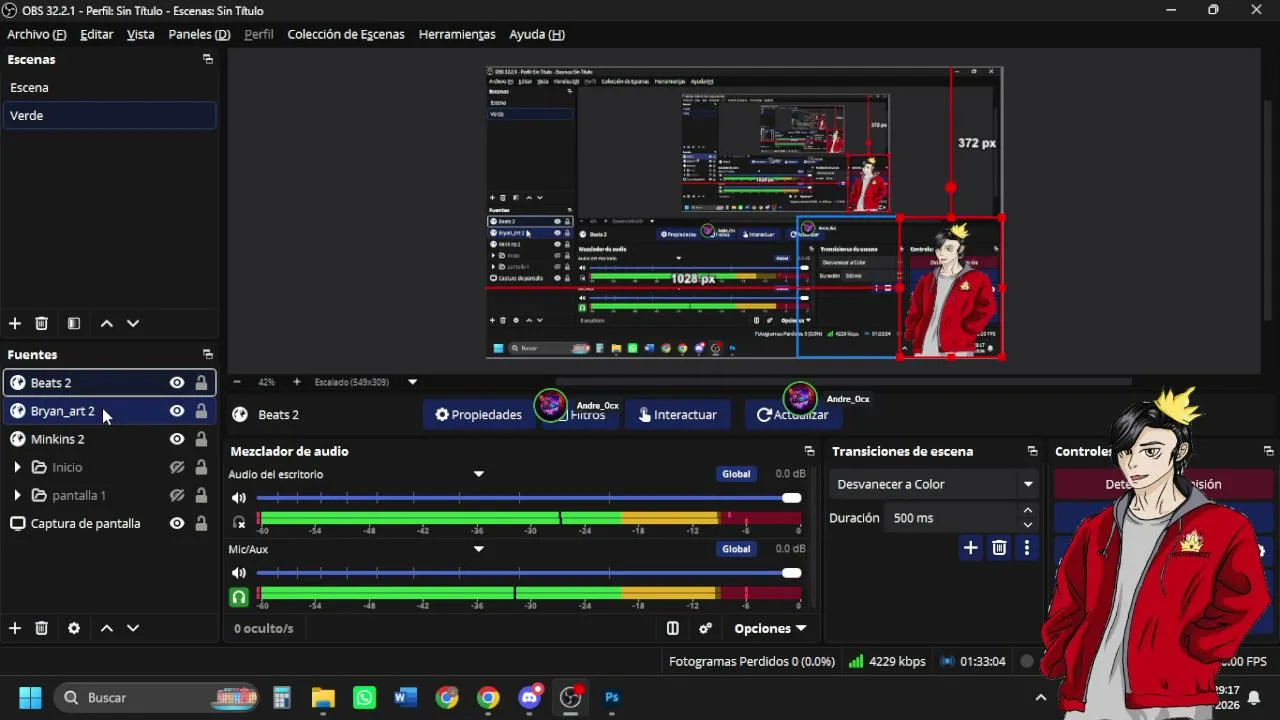Undock the Escenas panel
This screenshot has width=1280, height=720.
pos(208,59)
